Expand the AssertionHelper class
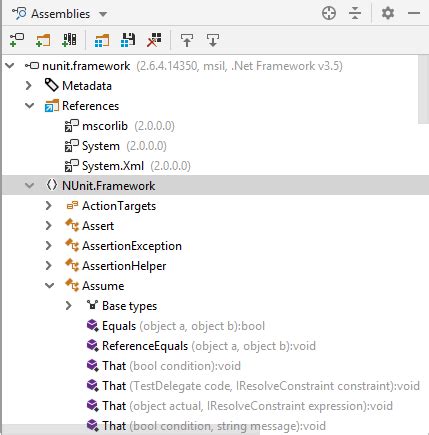 coord(49,266)
